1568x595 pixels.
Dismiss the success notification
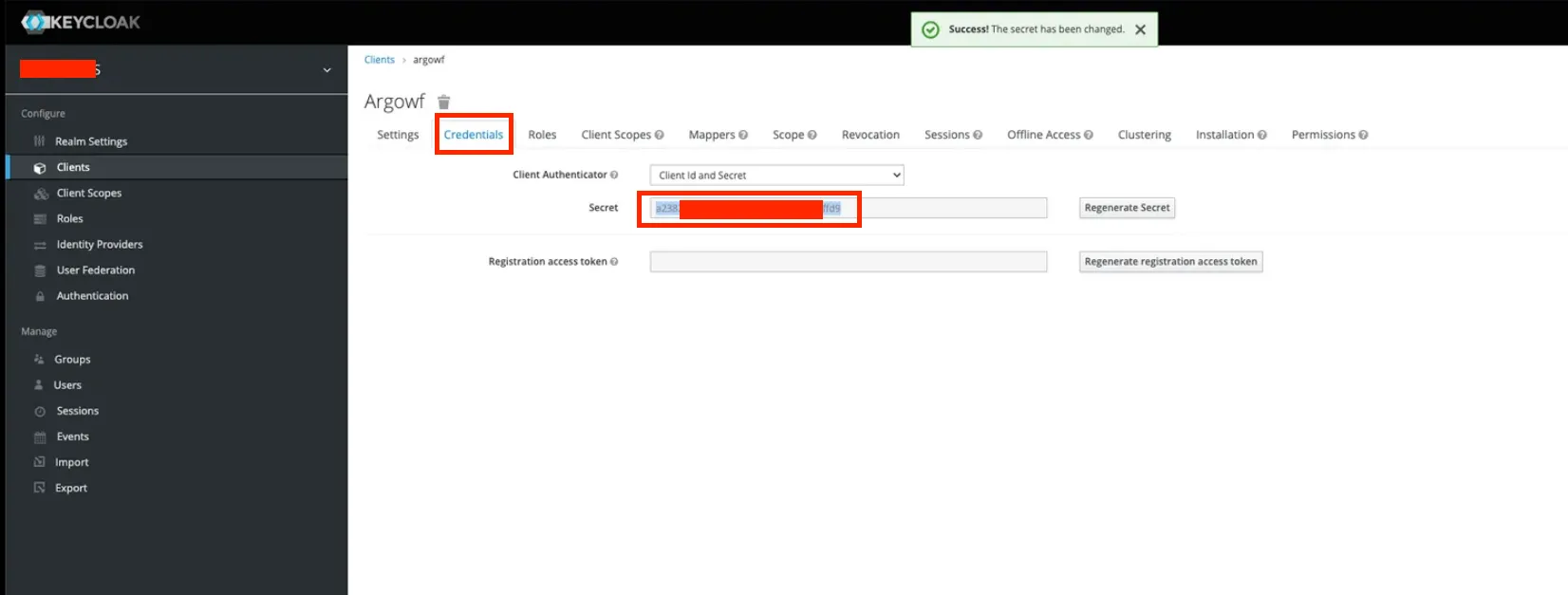click(1141, 29)
